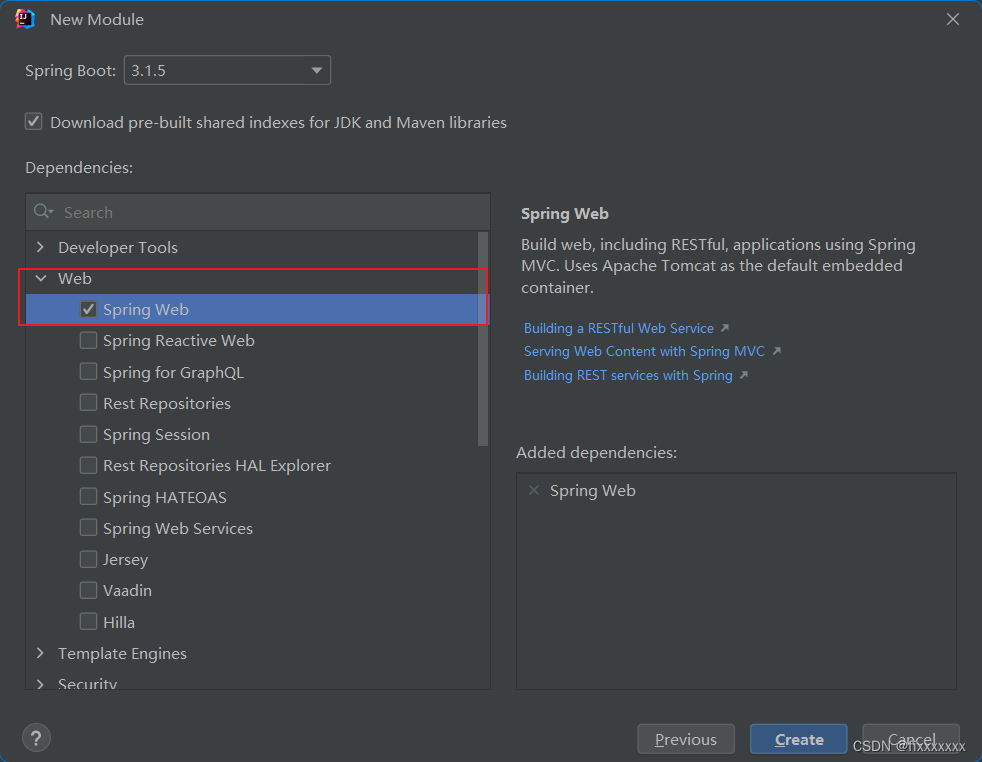Screen dimensions: 982x762
Task: Open Building REST services with Spring link
Action: [x=628, y=375]
